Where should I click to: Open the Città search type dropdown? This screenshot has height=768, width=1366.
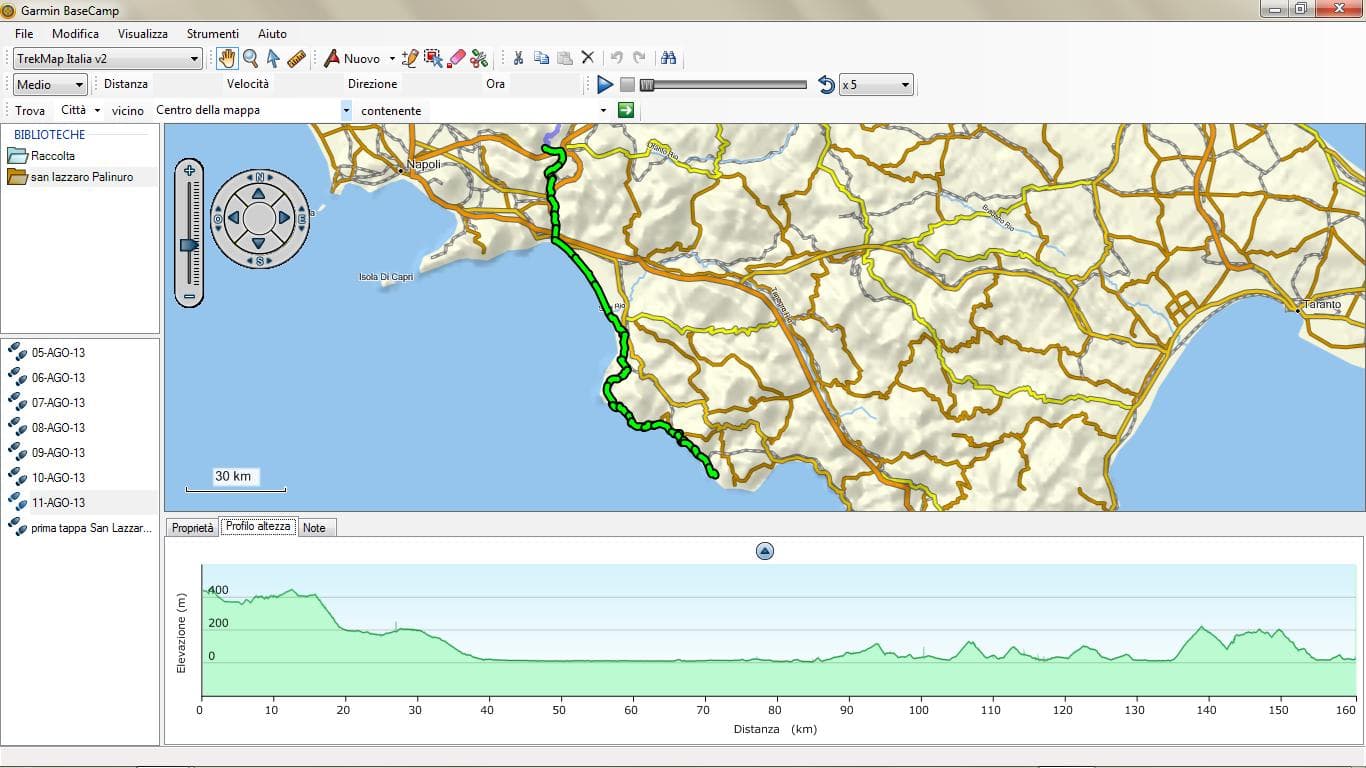click(81, 110)
